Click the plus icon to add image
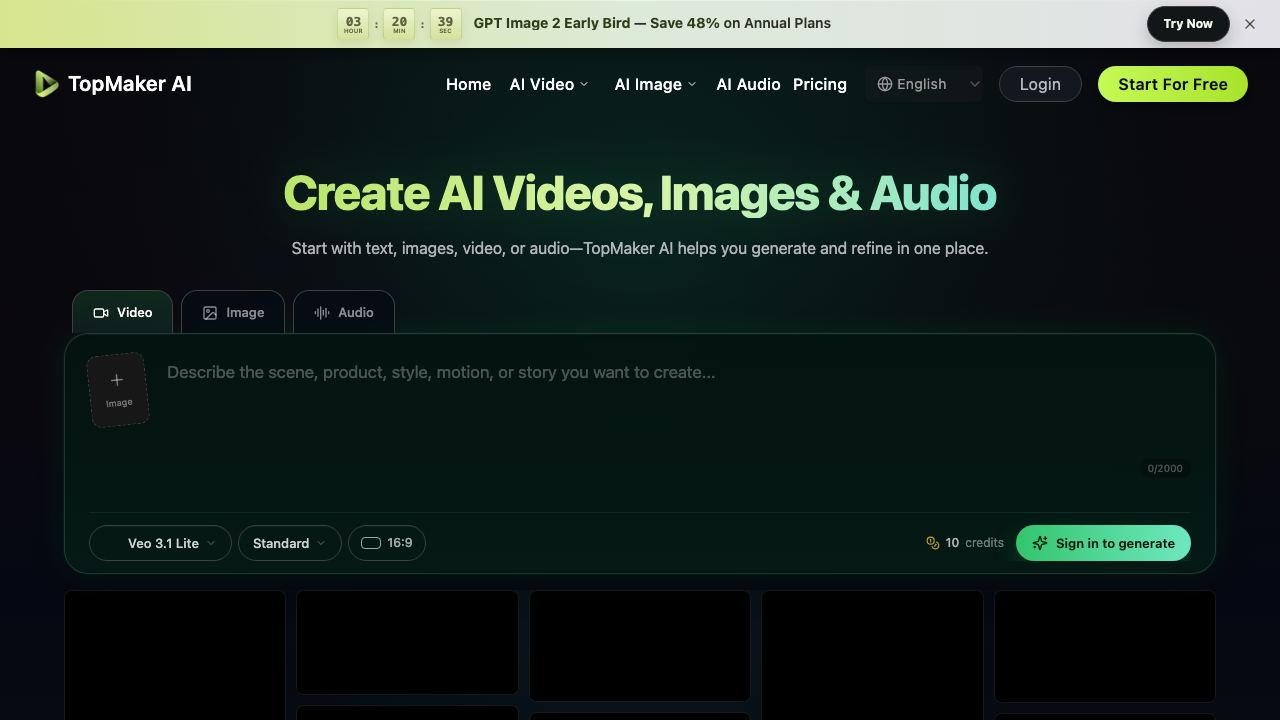Screen dimensions: 1280x720 (117, 380)
